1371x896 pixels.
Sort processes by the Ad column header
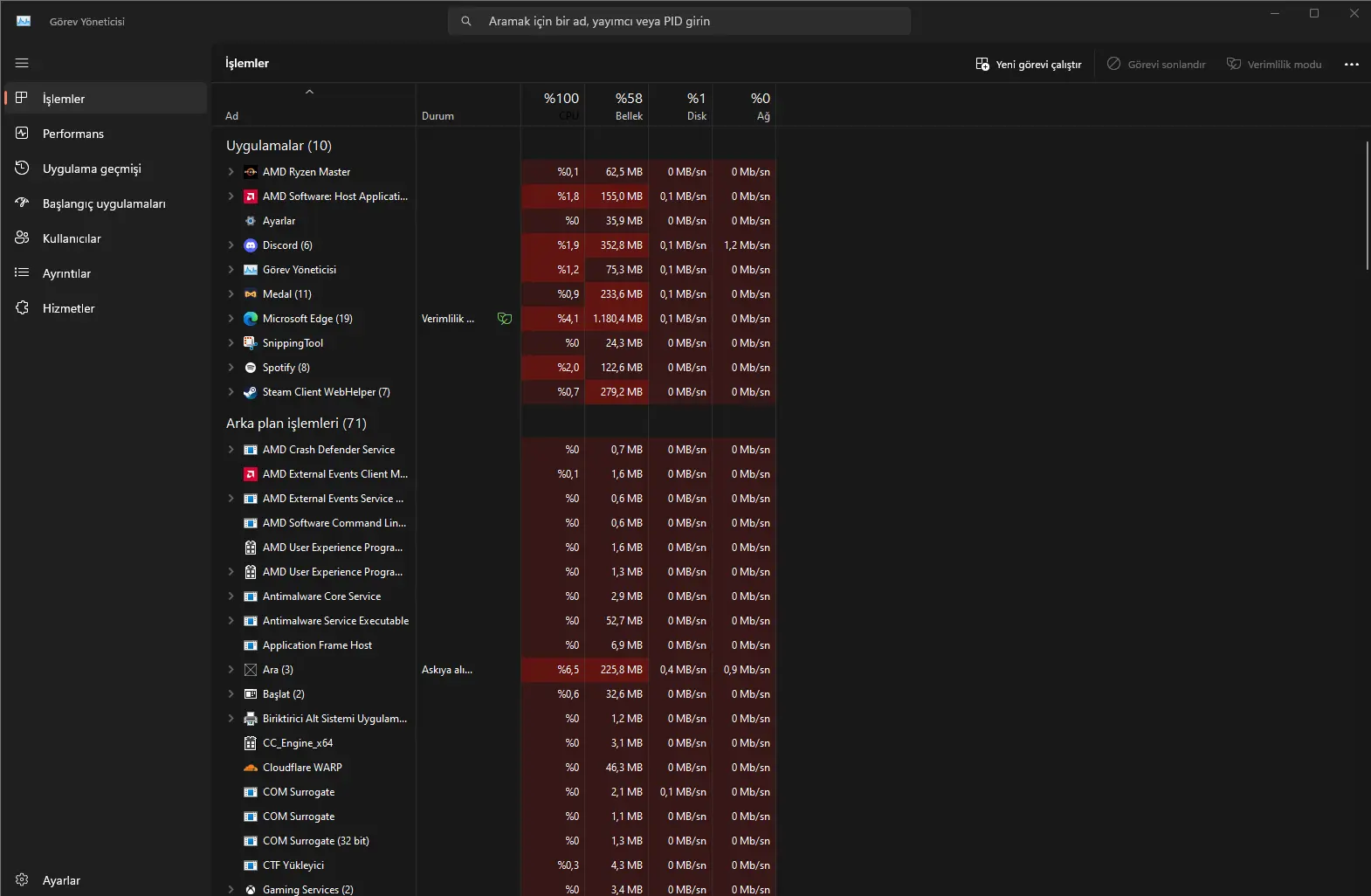(x=314, y=105)
